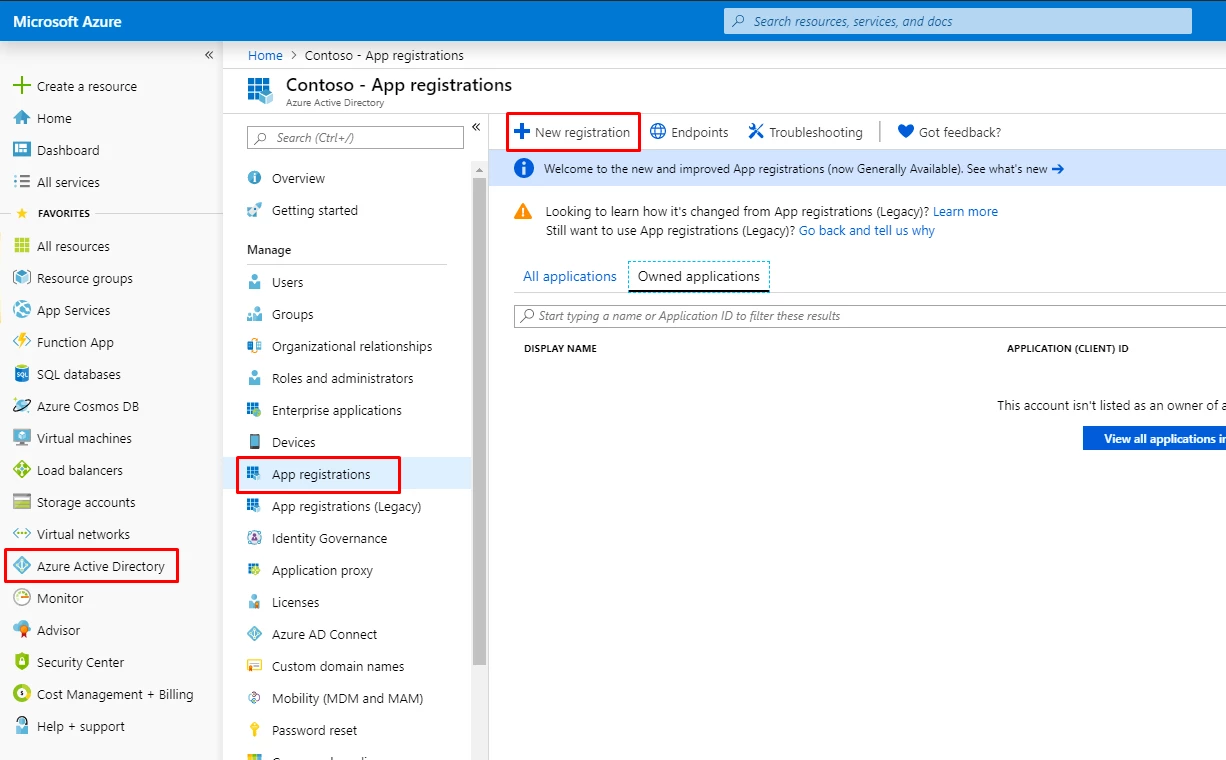This screenshot has width=1226, height=760.
Task: Click the Home breadcrumb link
Action: coord(265,55)
